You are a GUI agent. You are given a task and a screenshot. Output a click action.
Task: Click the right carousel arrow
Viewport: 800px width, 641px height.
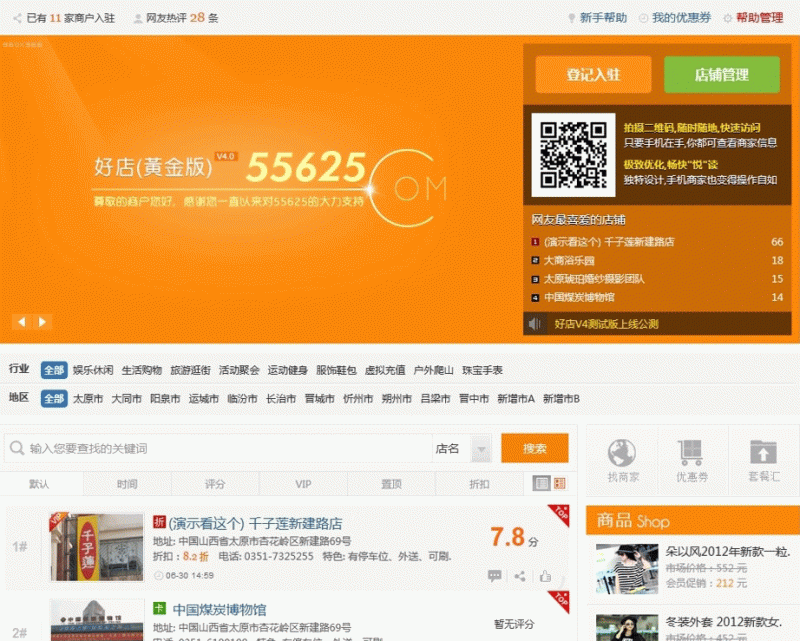(41, 322)
